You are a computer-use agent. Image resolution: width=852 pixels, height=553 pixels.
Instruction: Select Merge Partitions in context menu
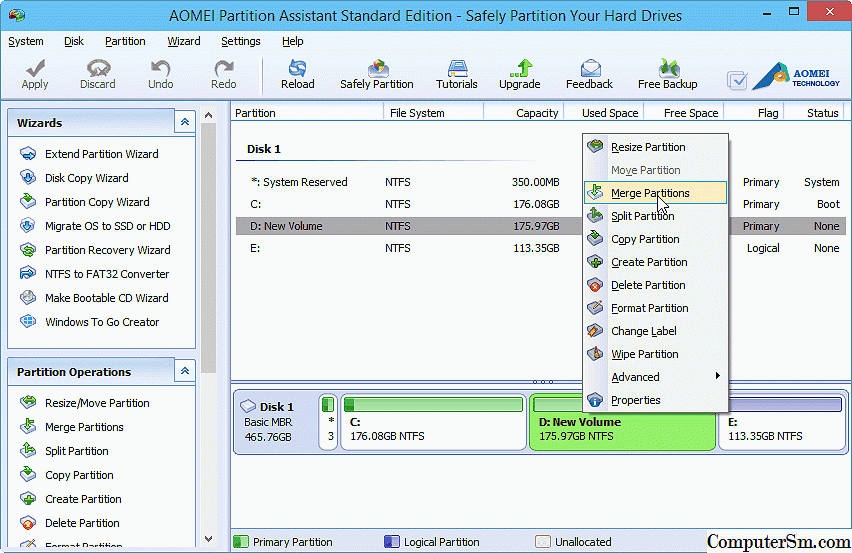point(656,193)
